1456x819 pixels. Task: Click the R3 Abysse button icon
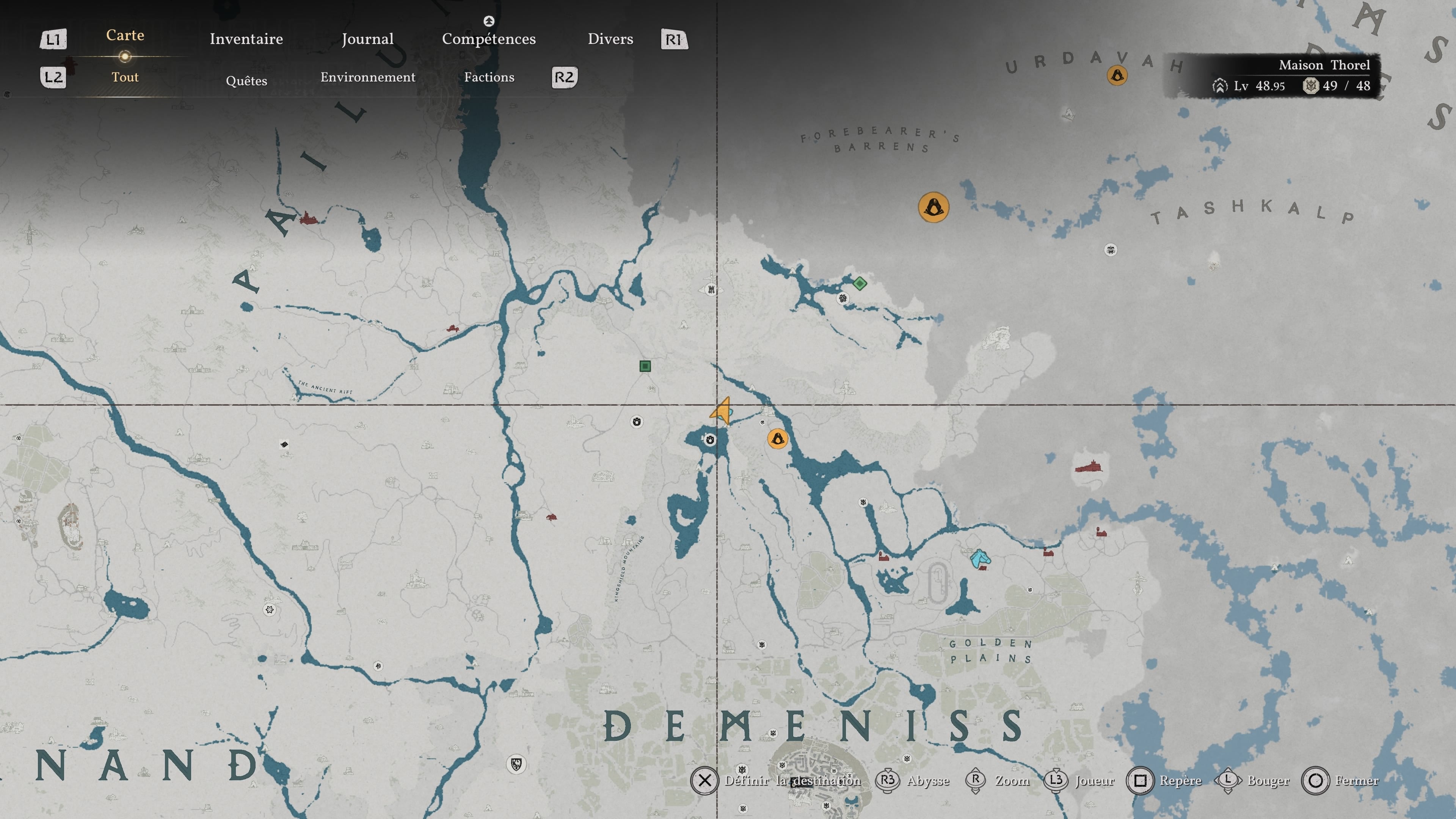click(x=887, y=780)
